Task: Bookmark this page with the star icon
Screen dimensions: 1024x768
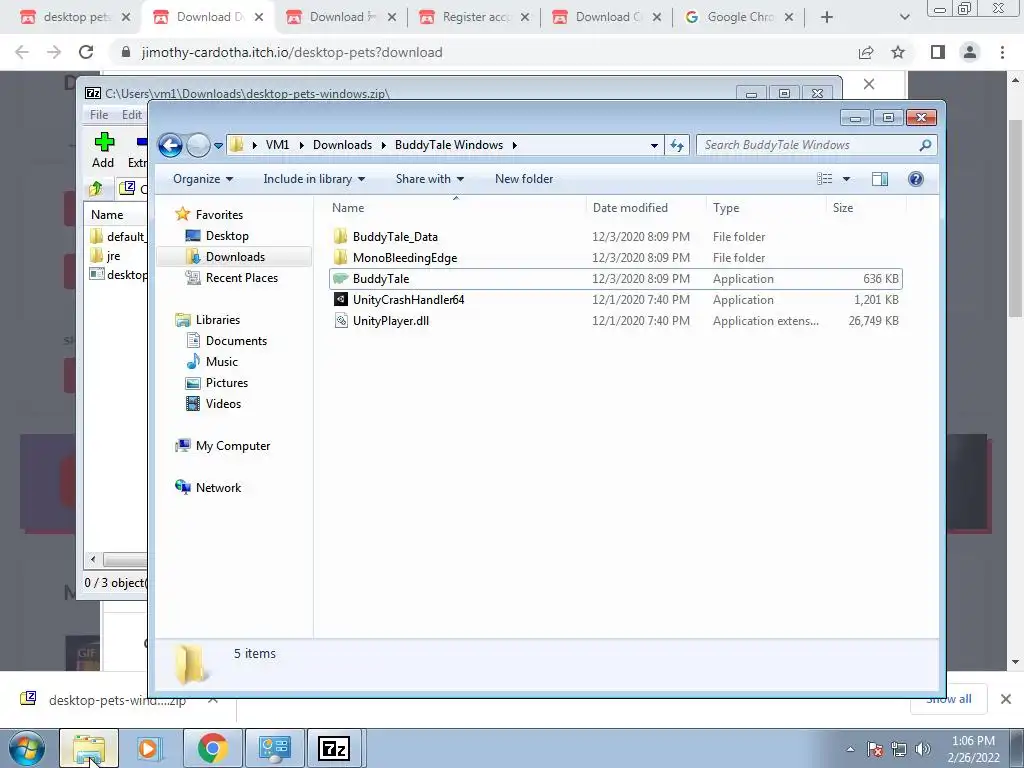Action: pyautogui.click(x=898, y=52)
